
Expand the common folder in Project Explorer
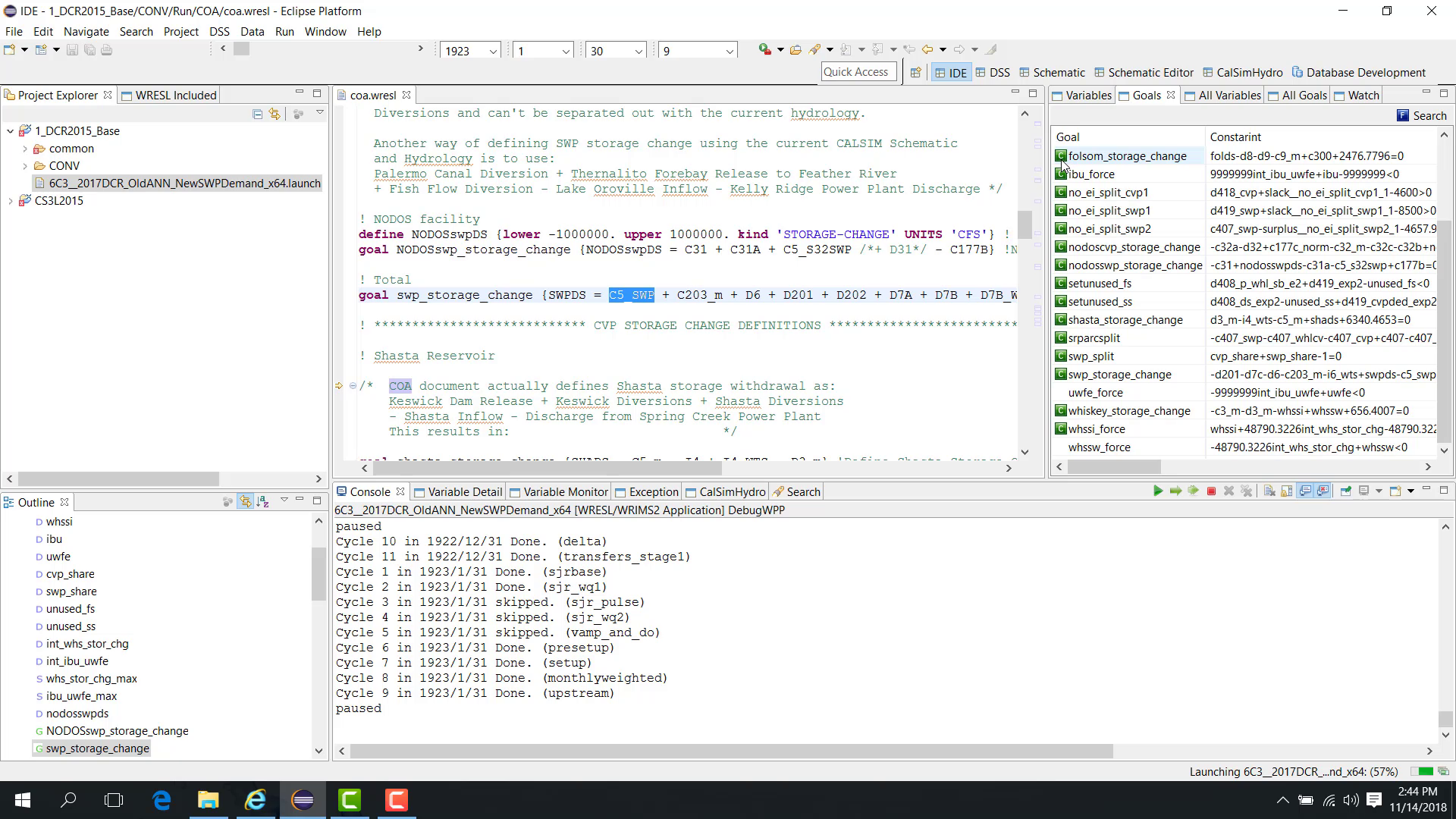(x=25, y=149)
